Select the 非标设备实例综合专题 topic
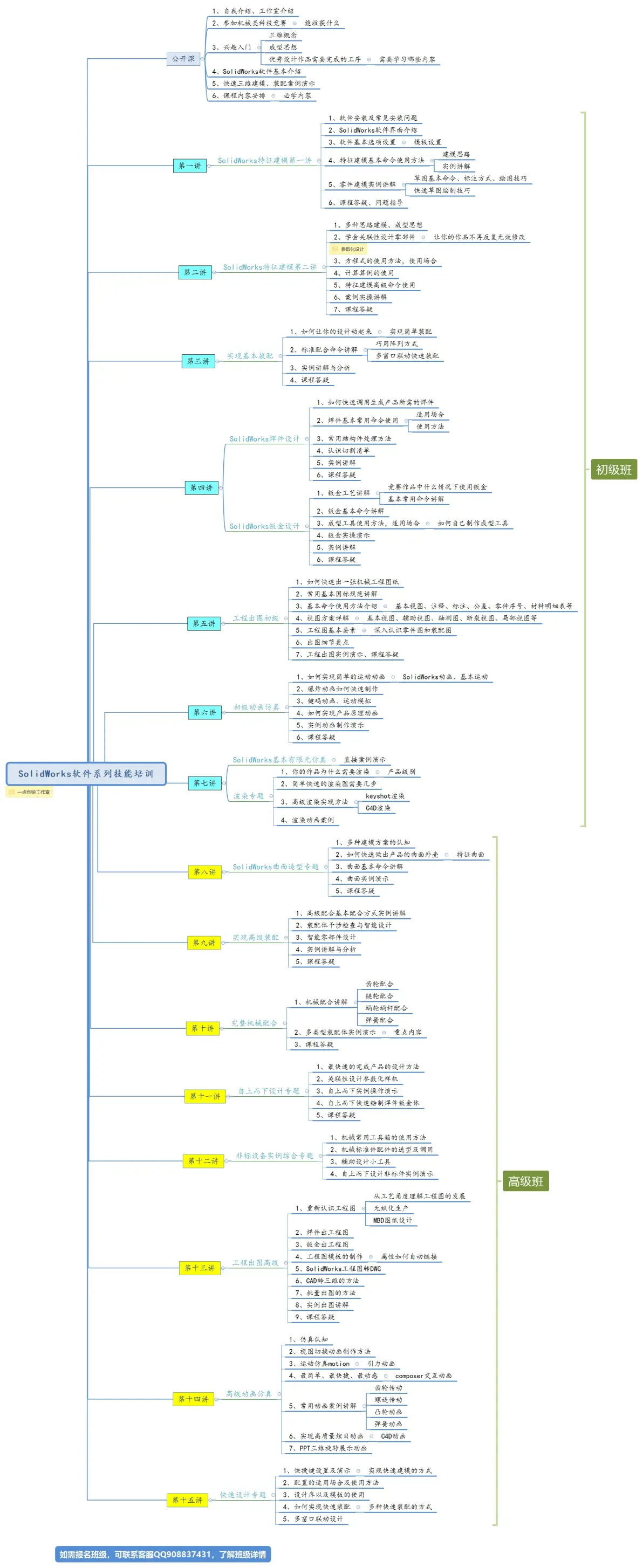 [275, 1156]
